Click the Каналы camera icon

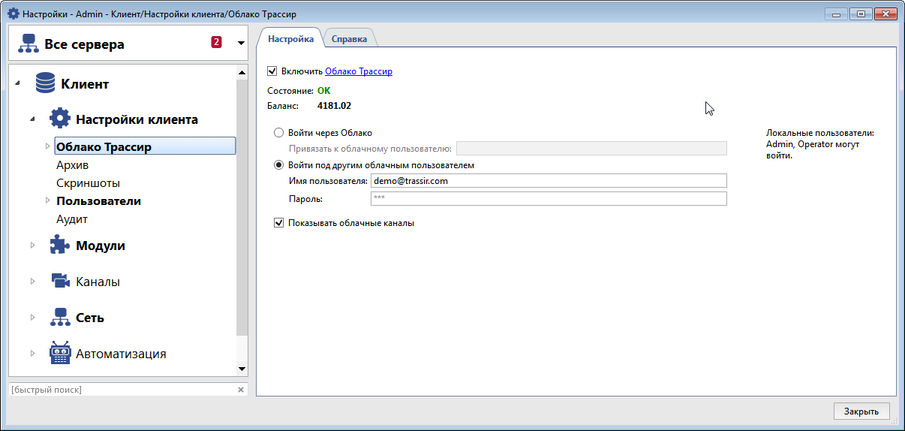(60, 282)
